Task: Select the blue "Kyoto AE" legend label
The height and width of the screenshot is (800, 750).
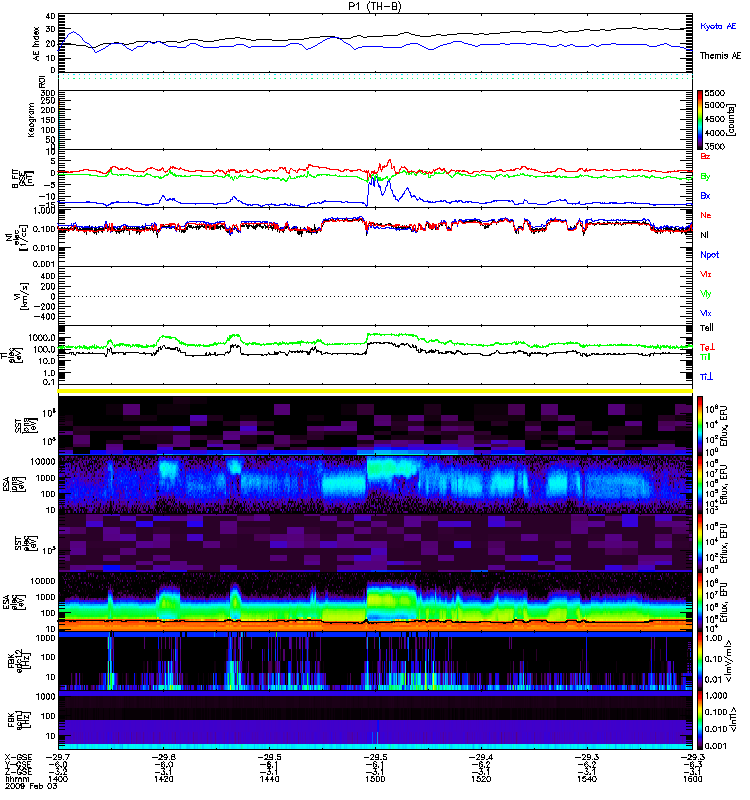Action: coord(718,26)
